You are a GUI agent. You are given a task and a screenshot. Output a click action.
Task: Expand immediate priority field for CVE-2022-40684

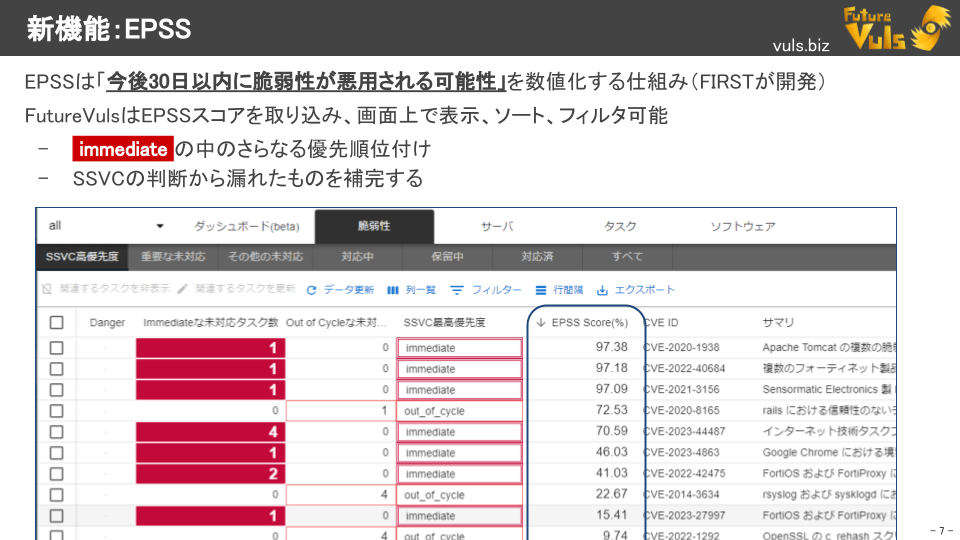[460, 369]
